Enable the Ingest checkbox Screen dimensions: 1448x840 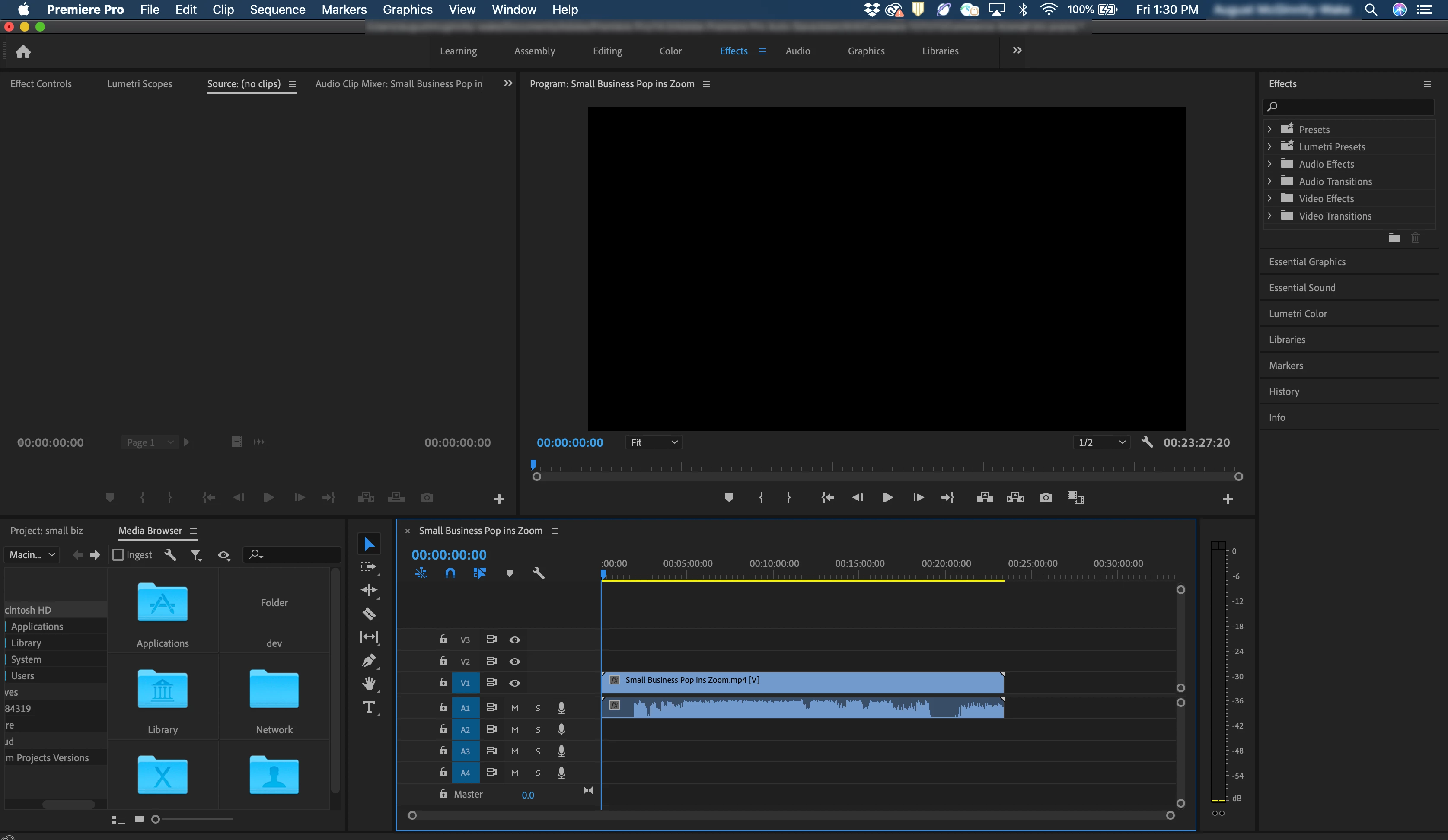118,554
